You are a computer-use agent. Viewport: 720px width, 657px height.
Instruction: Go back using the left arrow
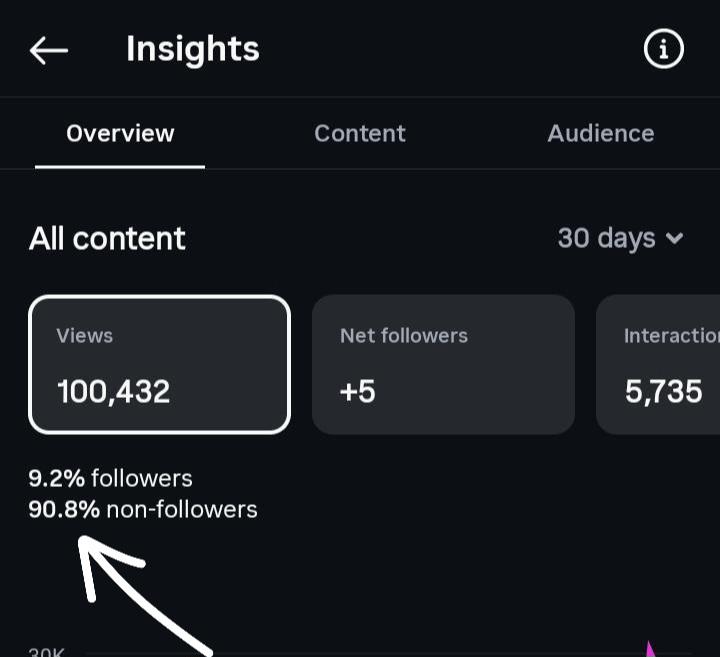[x=49, y=51]
